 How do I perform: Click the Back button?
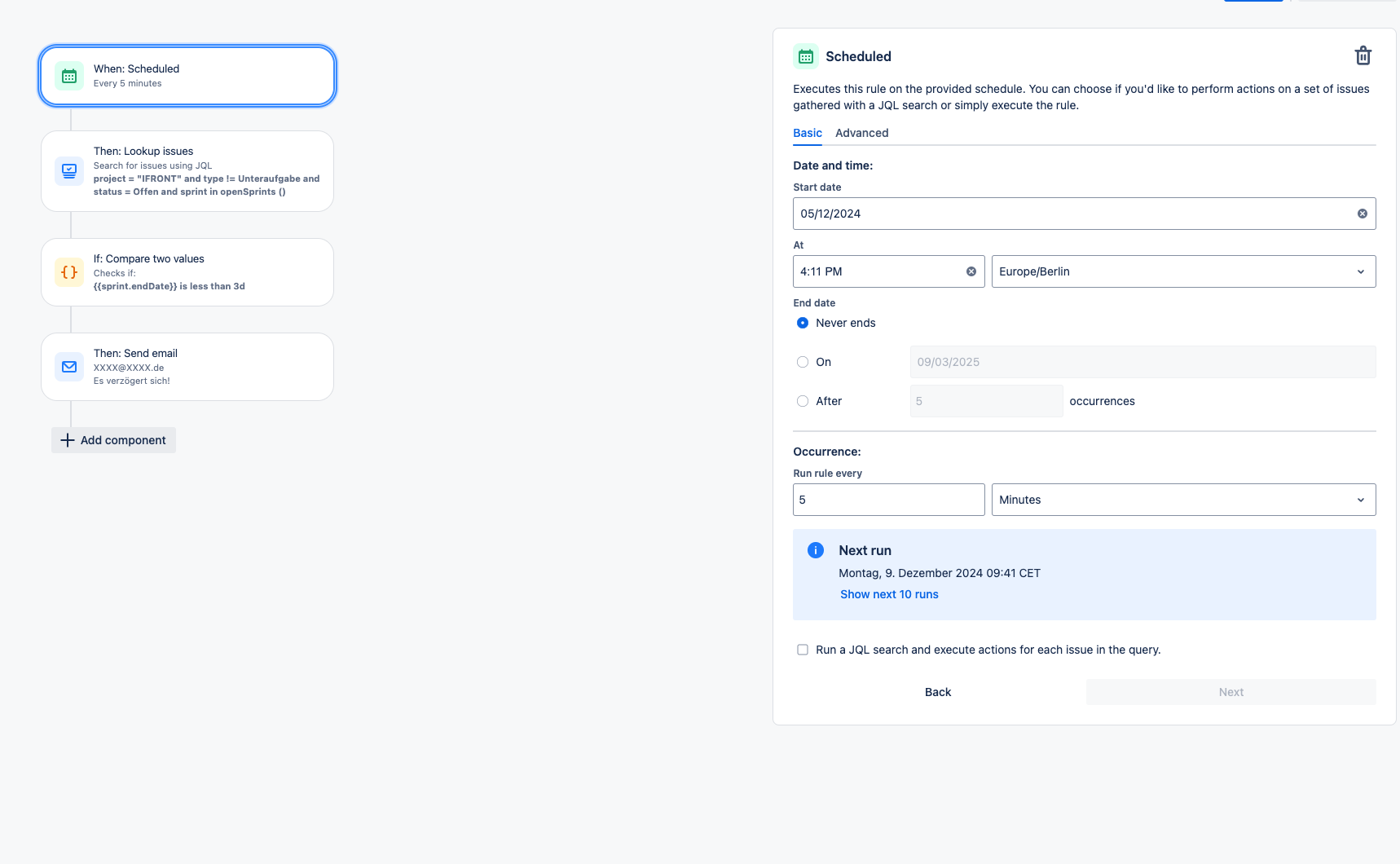point(938,692)
